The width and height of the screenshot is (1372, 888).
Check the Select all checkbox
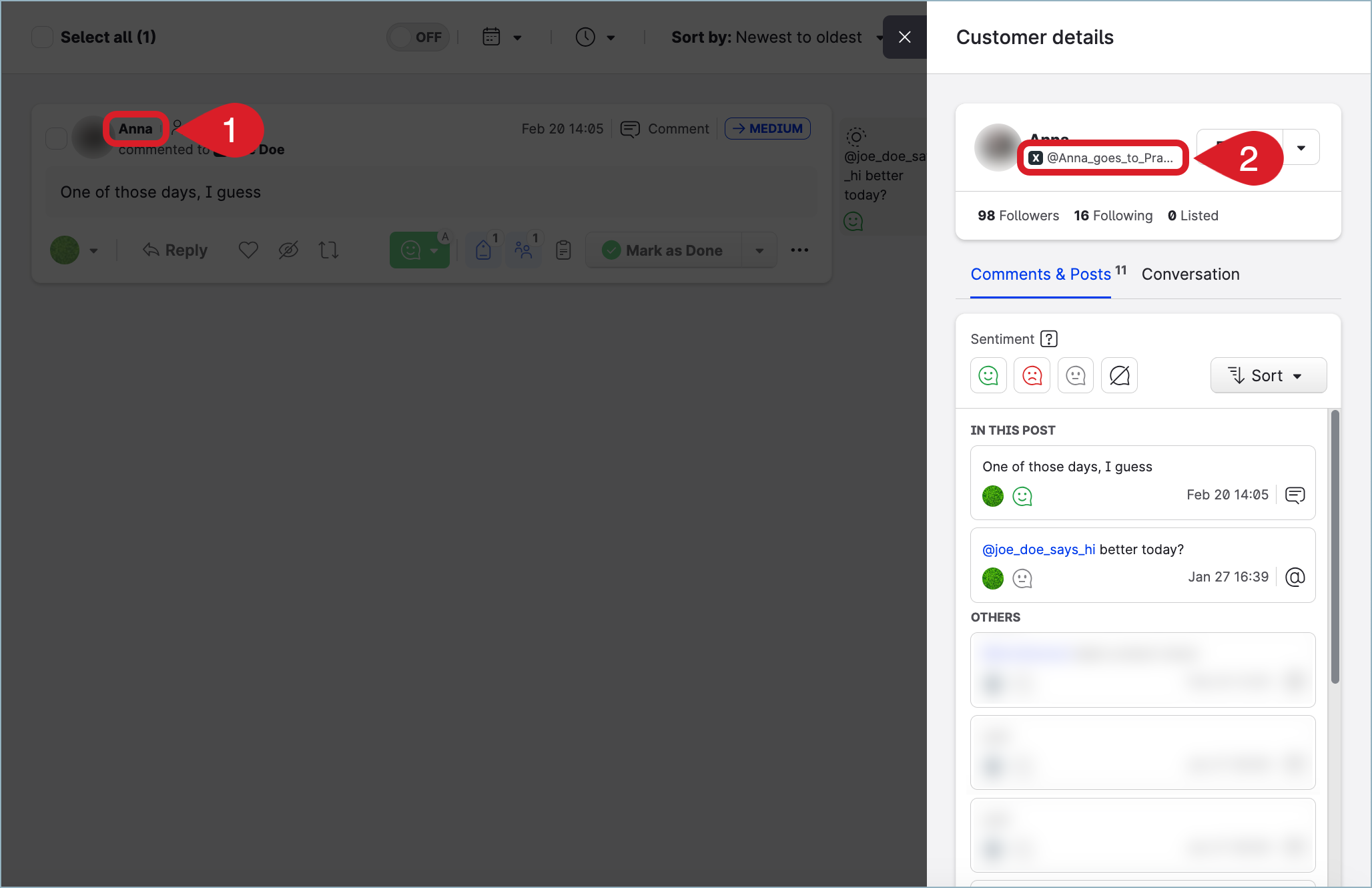[x=42, y=37]
